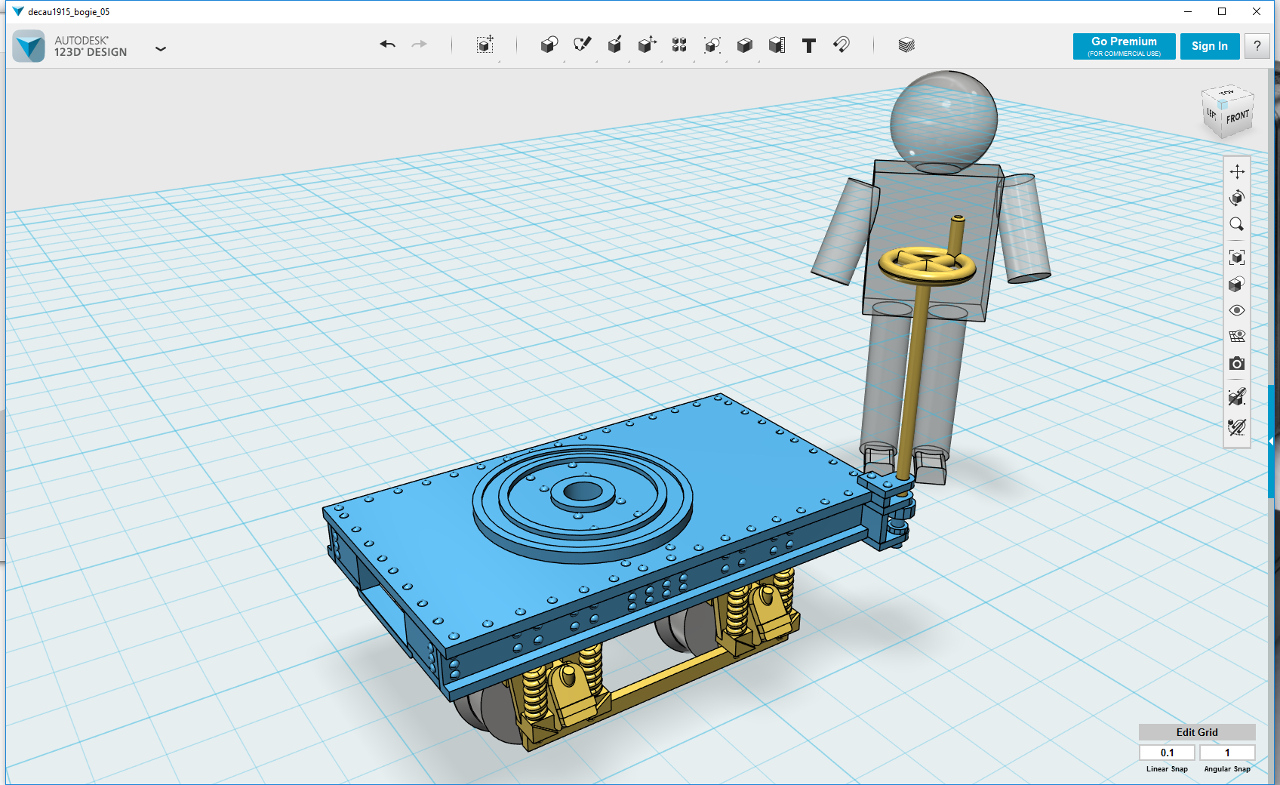Select the Pan navigation tool
The image size is (1280, 785).
coord(1237,172)
